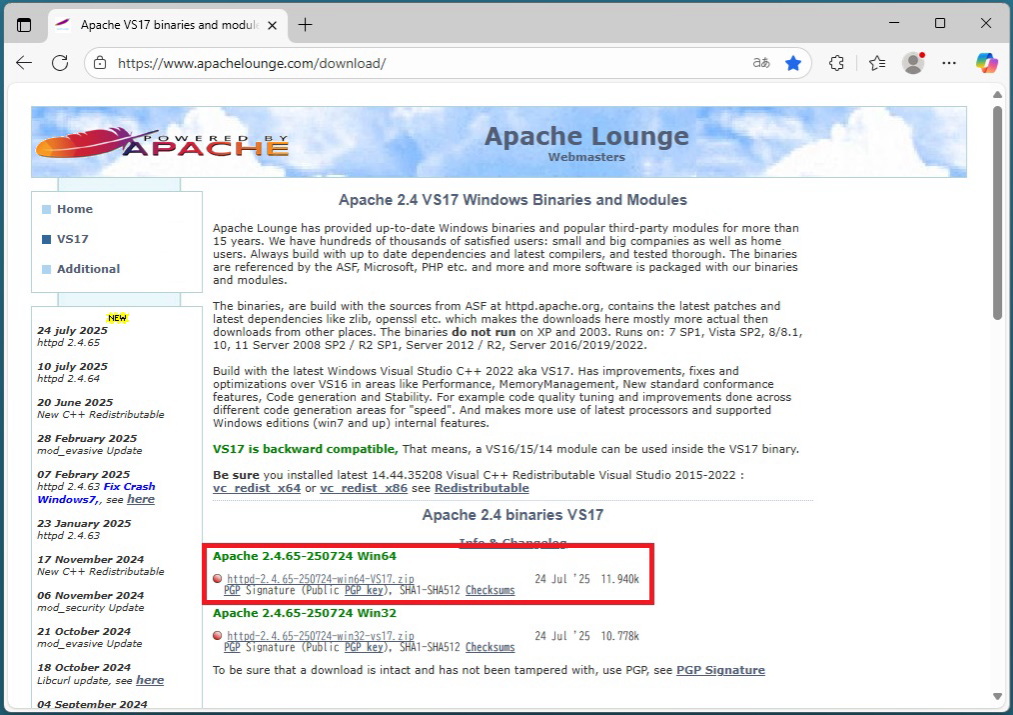
Task: Download httpd-2.4.65-250724-win32-vs17.zip
Action: click(320, 636)
